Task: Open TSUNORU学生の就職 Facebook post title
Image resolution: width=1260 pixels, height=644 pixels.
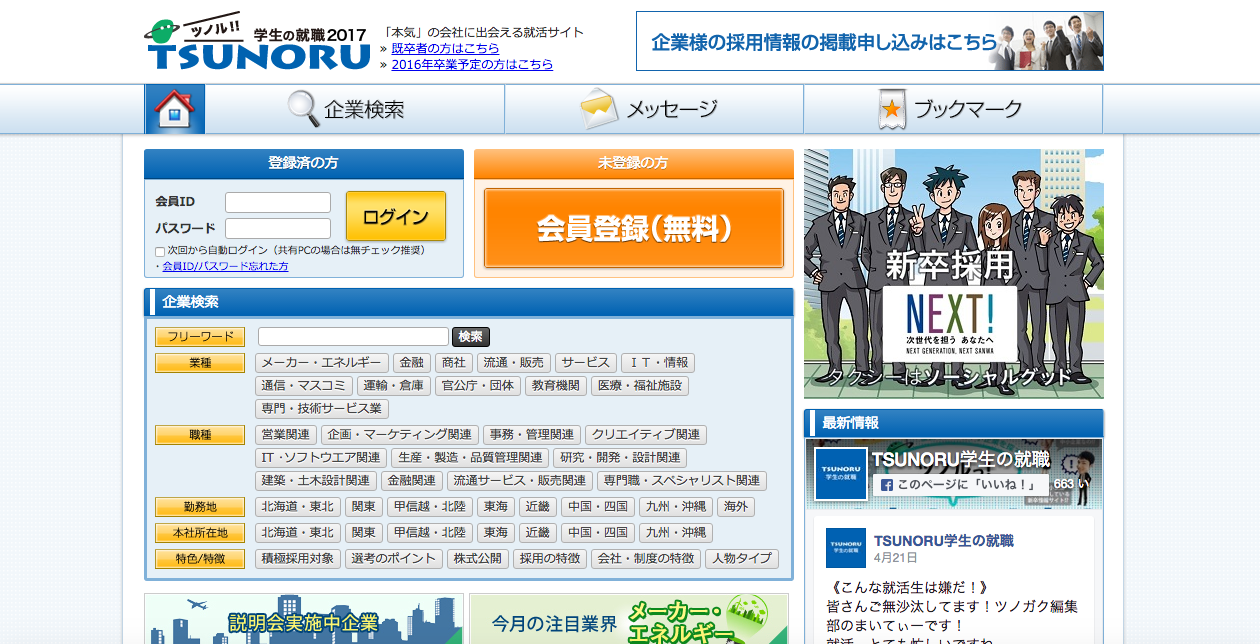Action: [x=944, y=541]
